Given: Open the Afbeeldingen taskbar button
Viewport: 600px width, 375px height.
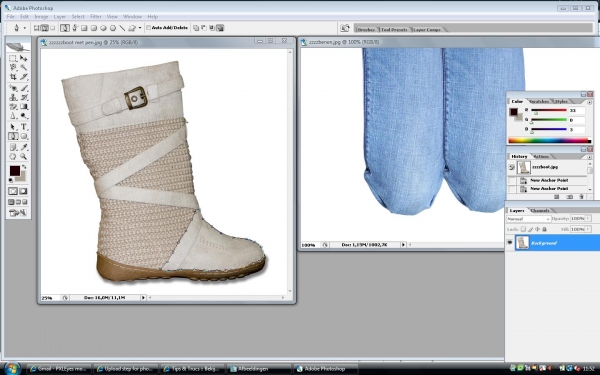Looking at the screenshot, I should pos(259,369).
